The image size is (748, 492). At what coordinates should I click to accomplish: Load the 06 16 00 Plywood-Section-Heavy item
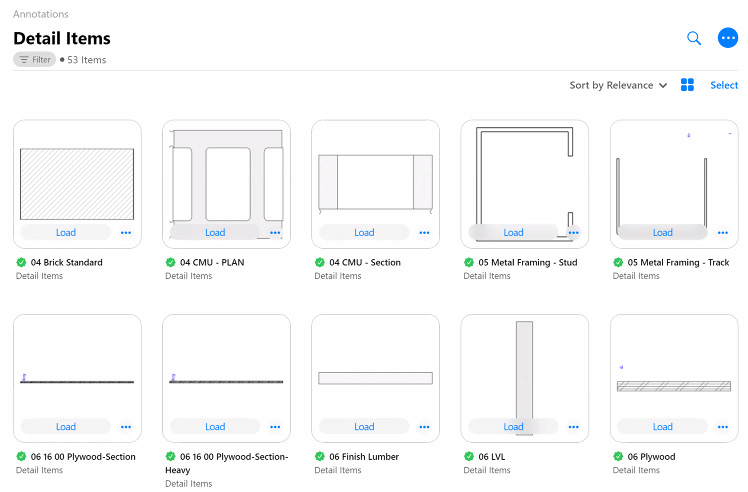click(214, 426)
